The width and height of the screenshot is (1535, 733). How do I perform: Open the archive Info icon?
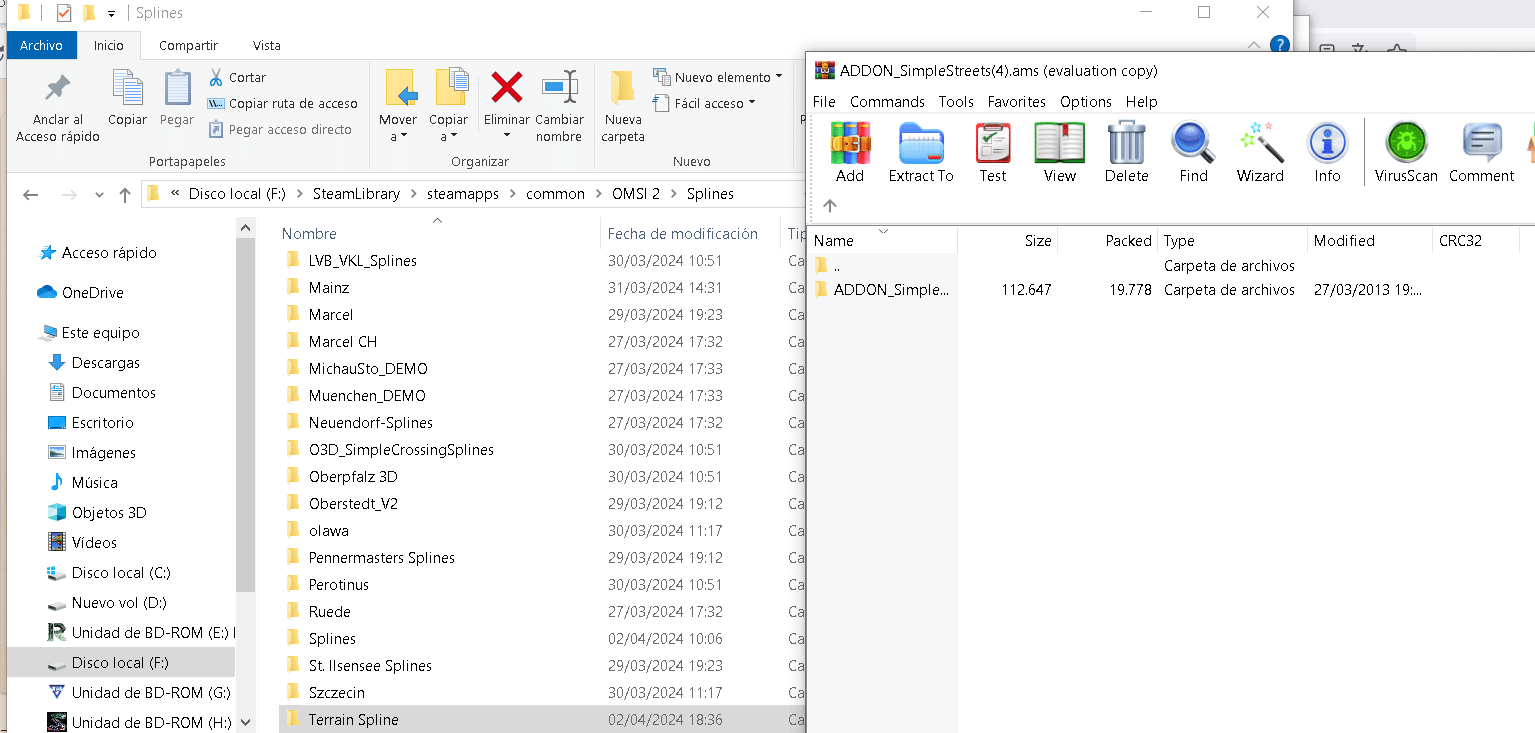pyautogui.click(x=1327, y=143)
